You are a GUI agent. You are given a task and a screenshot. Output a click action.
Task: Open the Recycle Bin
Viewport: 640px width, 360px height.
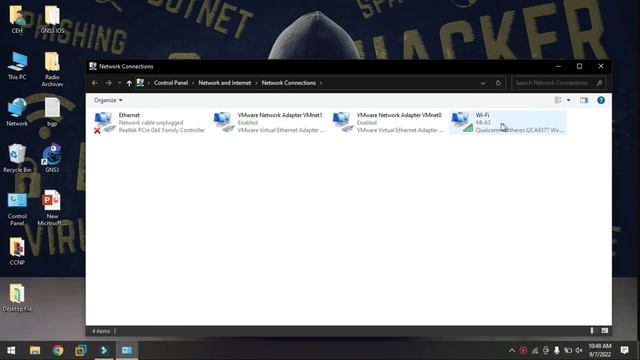[x=17, y=158]
